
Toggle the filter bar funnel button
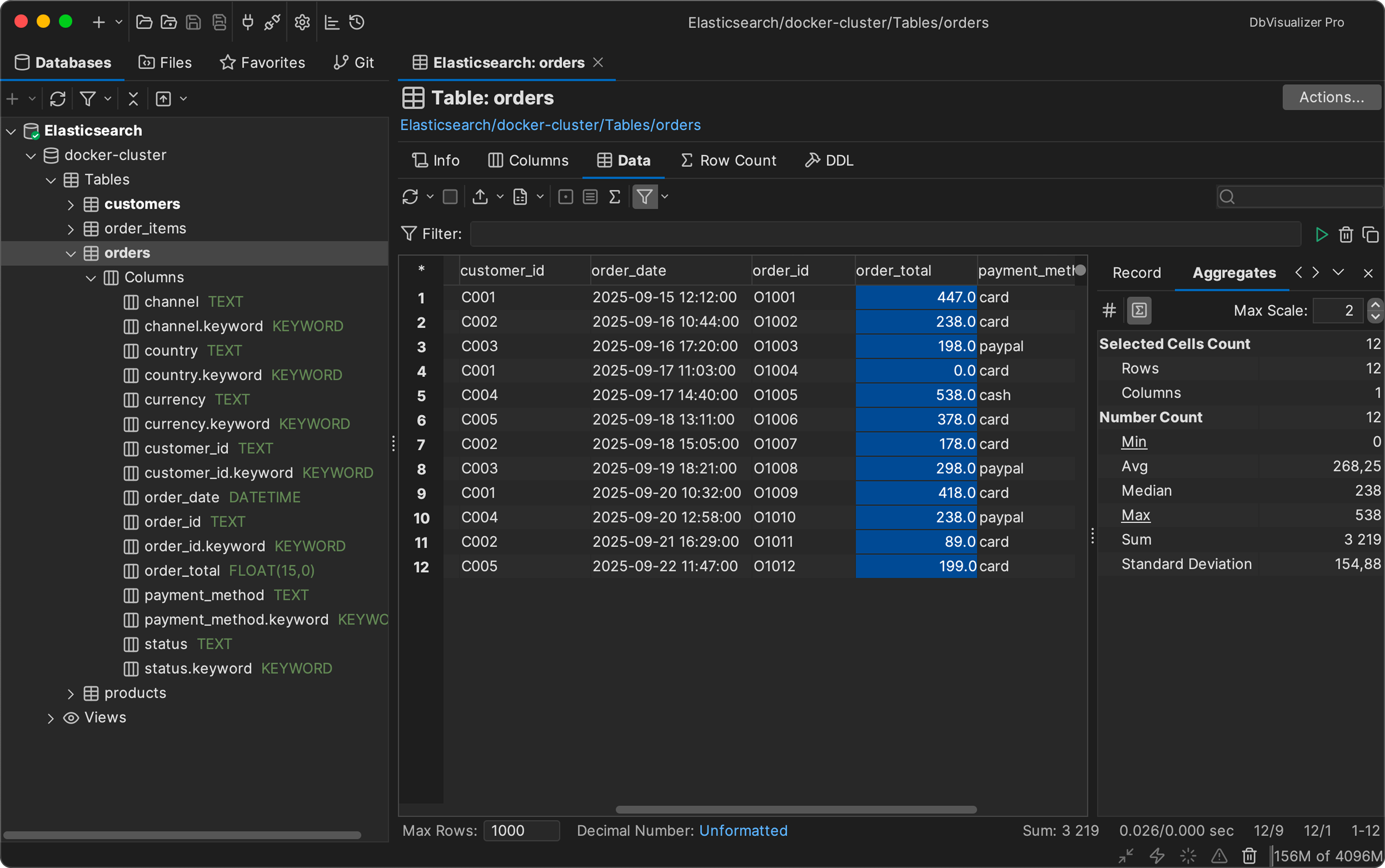coord(645,197)
